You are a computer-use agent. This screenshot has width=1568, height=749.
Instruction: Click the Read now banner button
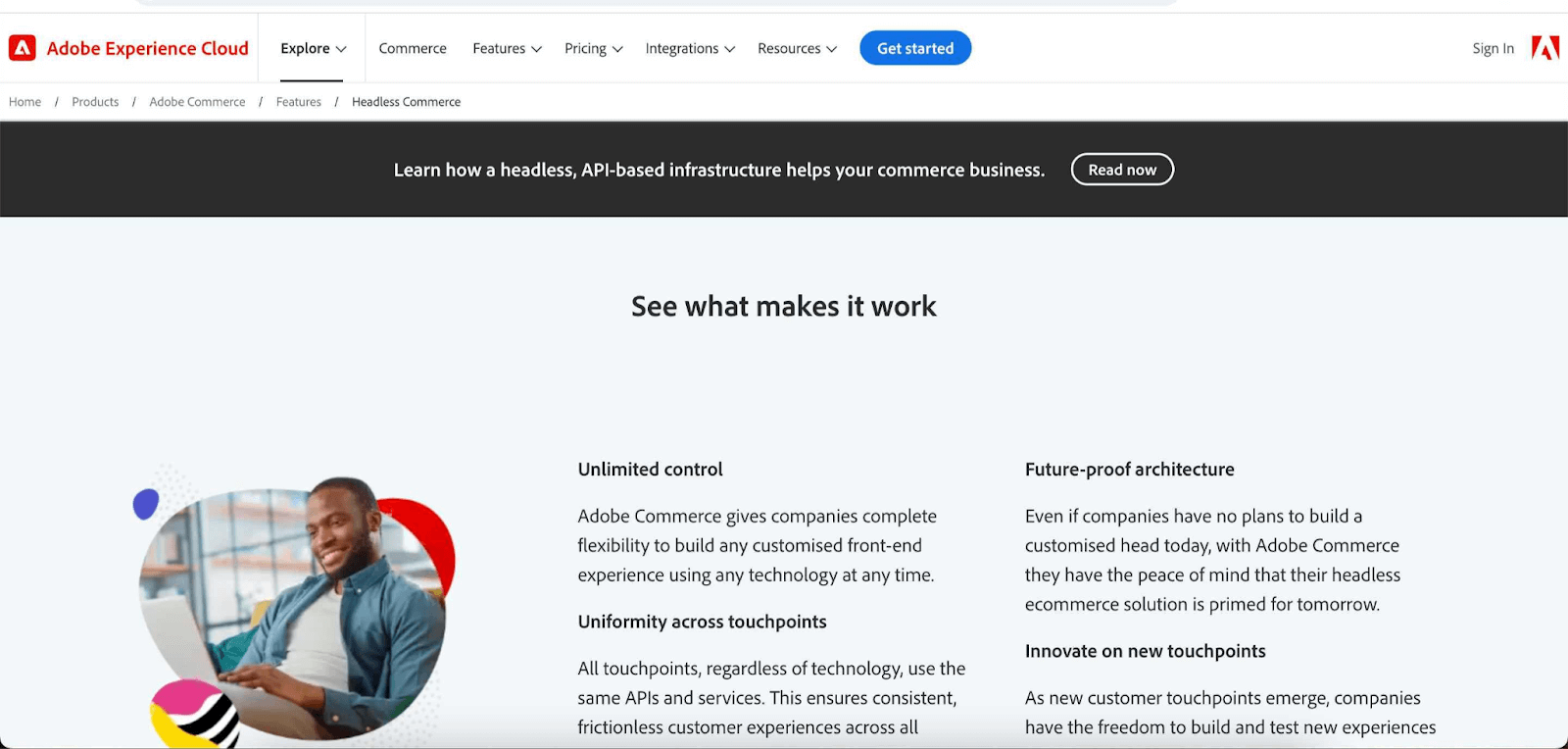tap(1122, 170)
